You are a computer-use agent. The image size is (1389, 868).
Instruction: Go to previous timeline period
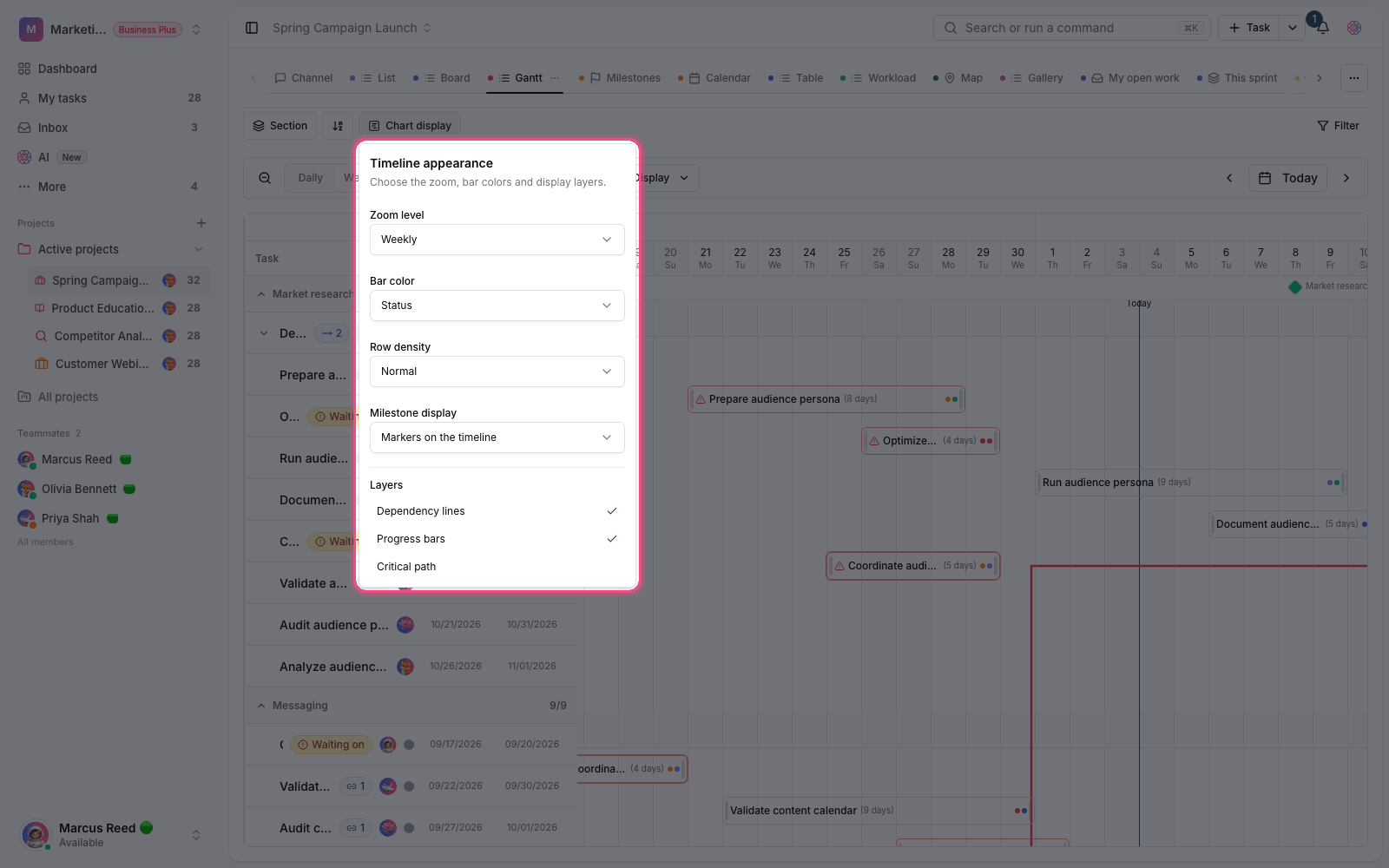(x=1229, y=178)
